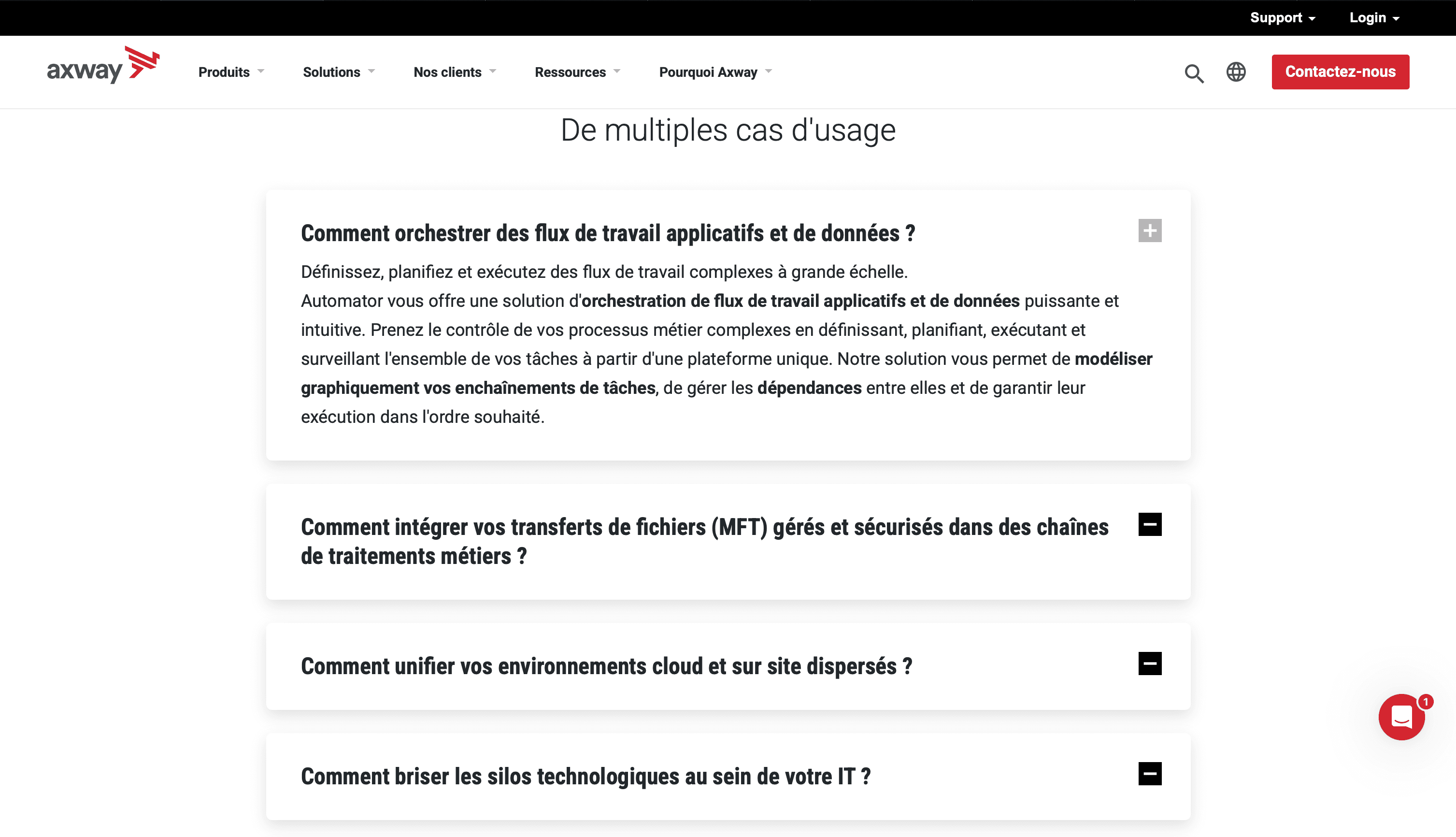
Task: Expand the Produits navigation dropdown
Action: (230, 72)
